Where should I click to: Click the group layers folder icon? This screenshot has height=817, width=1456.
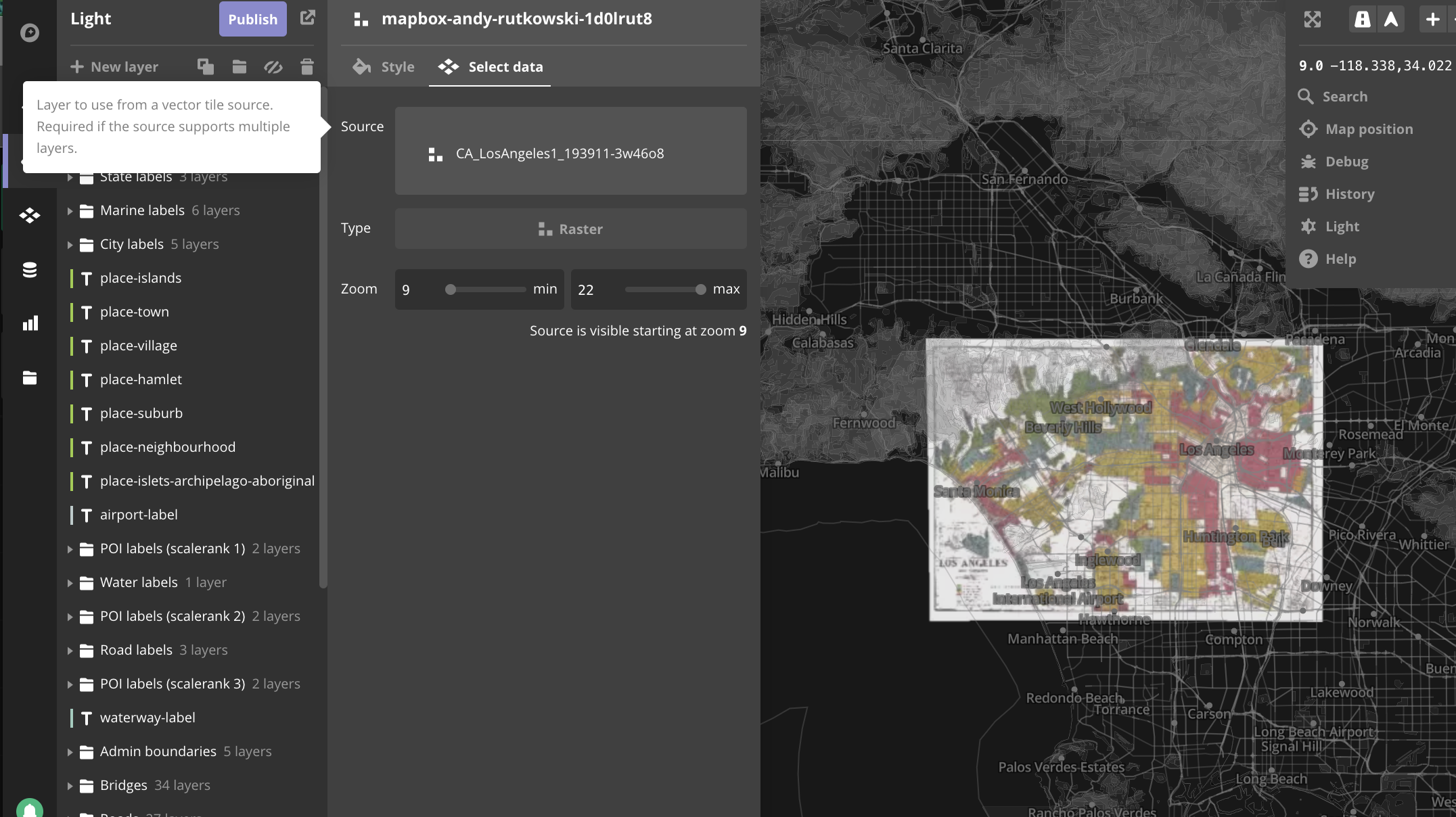click(240, 66)
